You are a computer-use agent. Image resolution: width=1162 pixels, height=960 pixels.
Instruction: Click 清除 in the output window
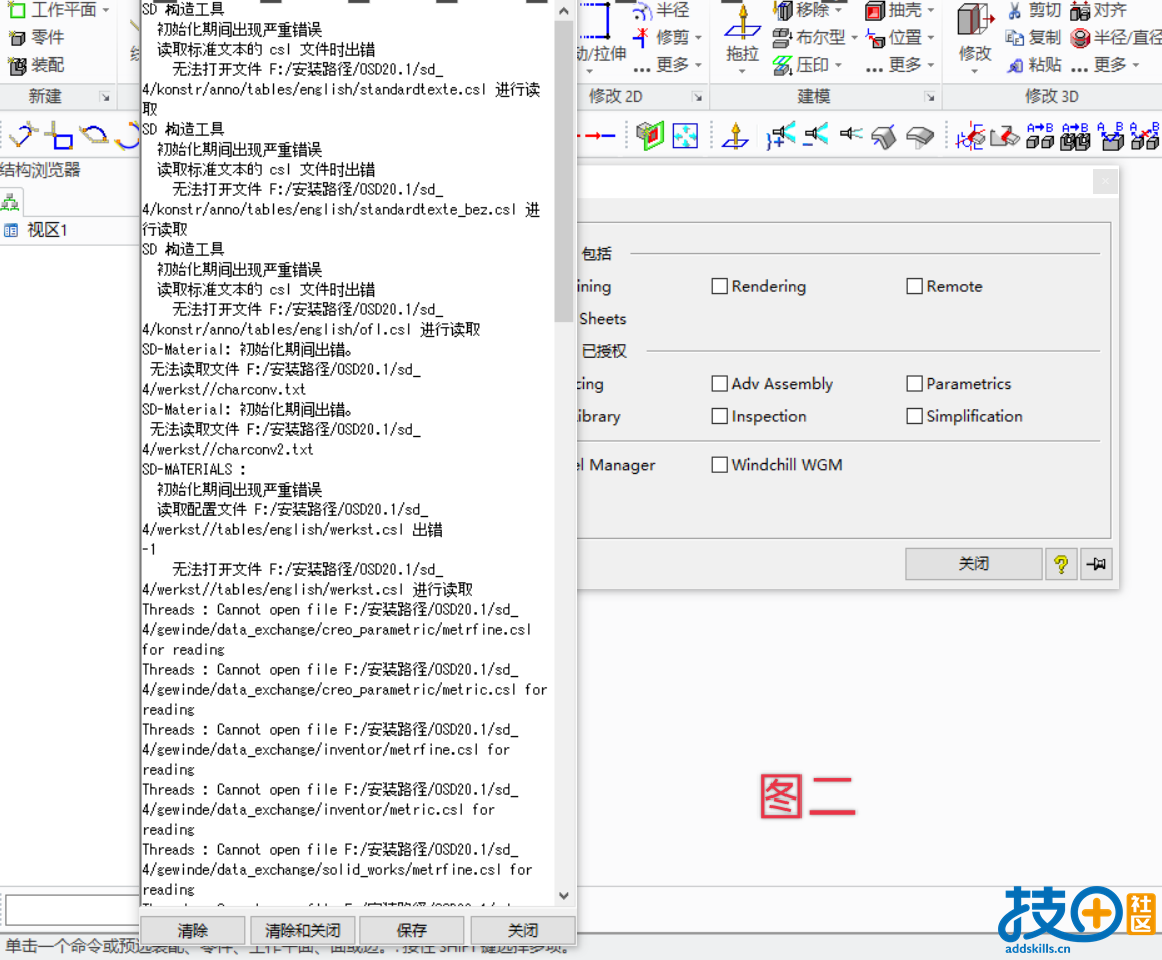pos(193,930)
